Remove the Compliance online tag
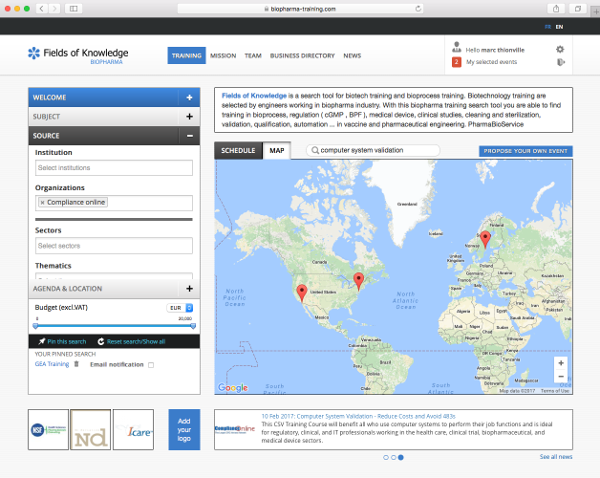The width and height of the screenshot is (600, 478). (x=42, y=202)
